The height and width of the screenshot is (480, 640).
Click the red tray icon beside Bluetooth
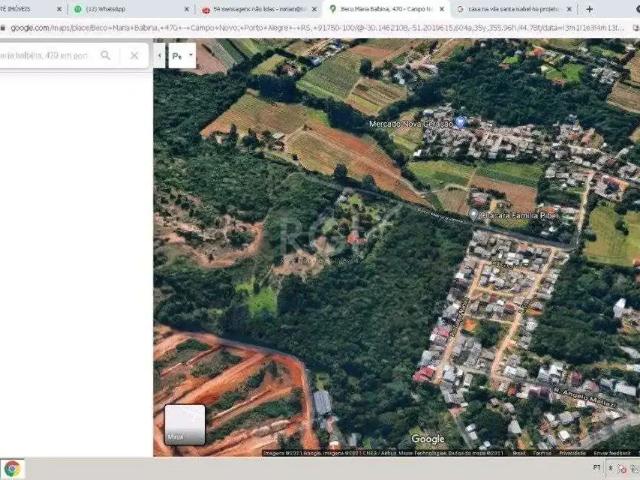point(622,469)
